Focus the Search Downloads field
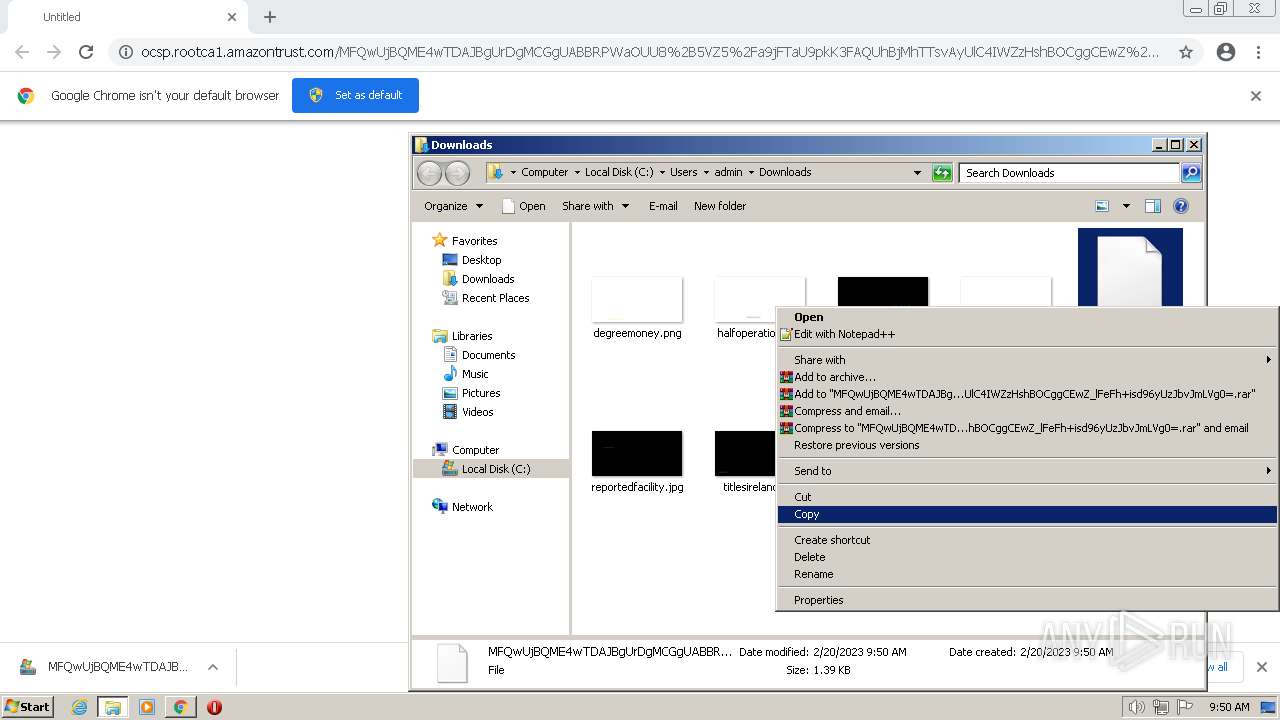 pyautogui.click(x=1070, y=173)
